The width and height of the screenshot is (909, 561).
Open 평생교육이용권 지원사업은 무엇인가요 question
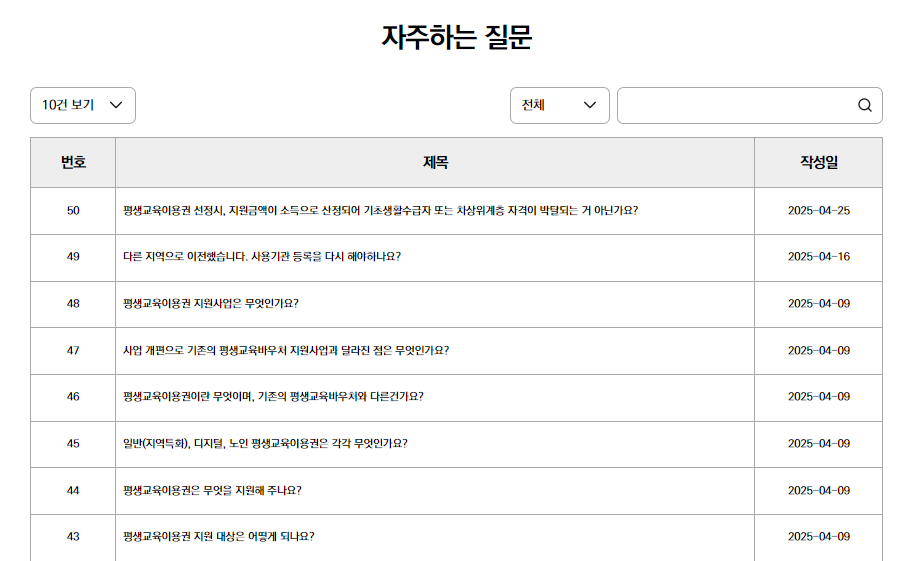pos(211,304)
